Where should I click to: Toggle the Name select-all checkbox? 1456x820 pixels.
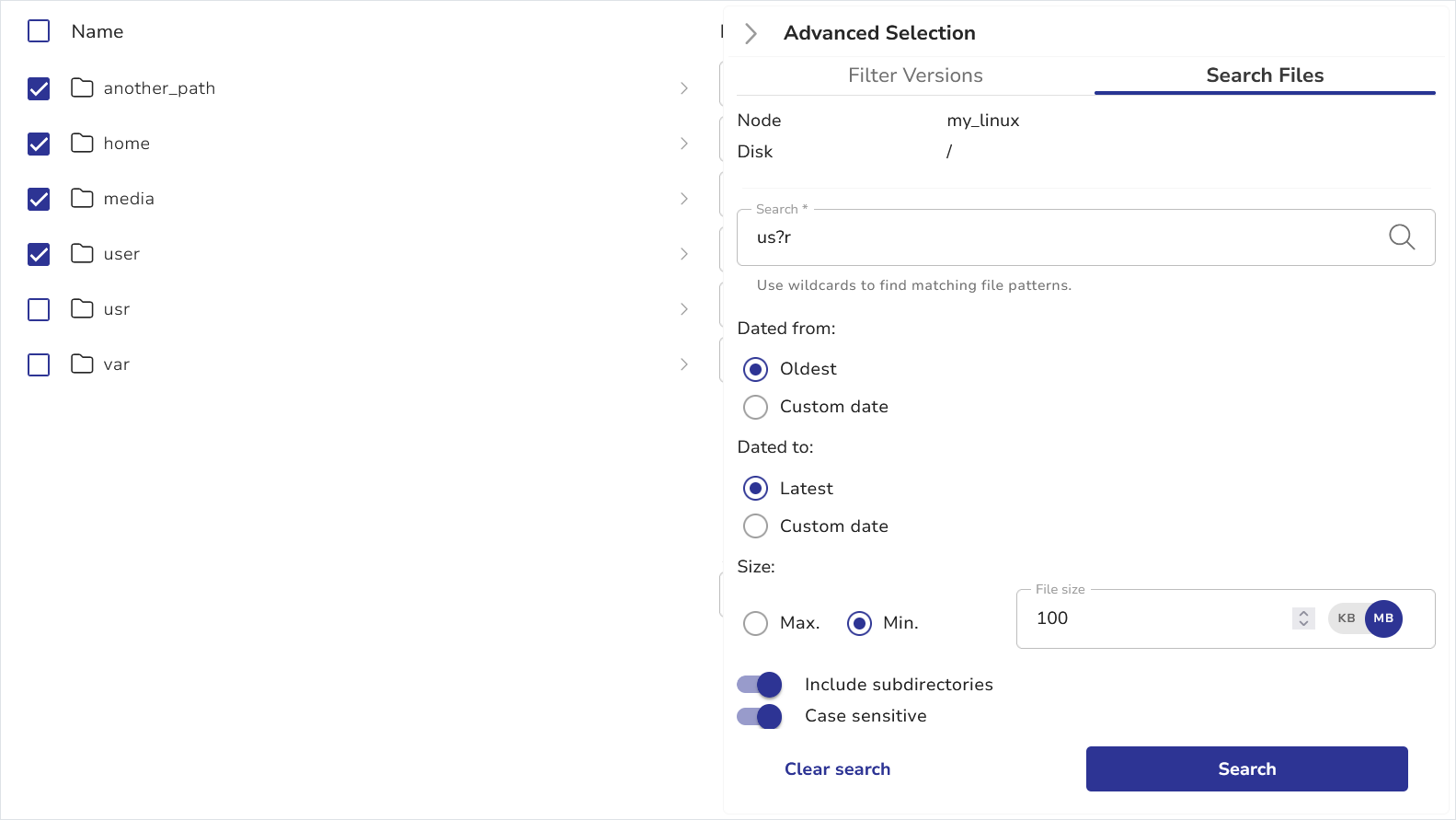(39, 31)
